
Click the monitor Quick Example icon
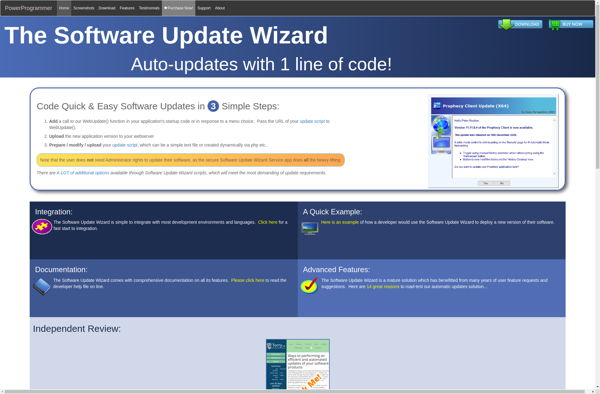310,228
